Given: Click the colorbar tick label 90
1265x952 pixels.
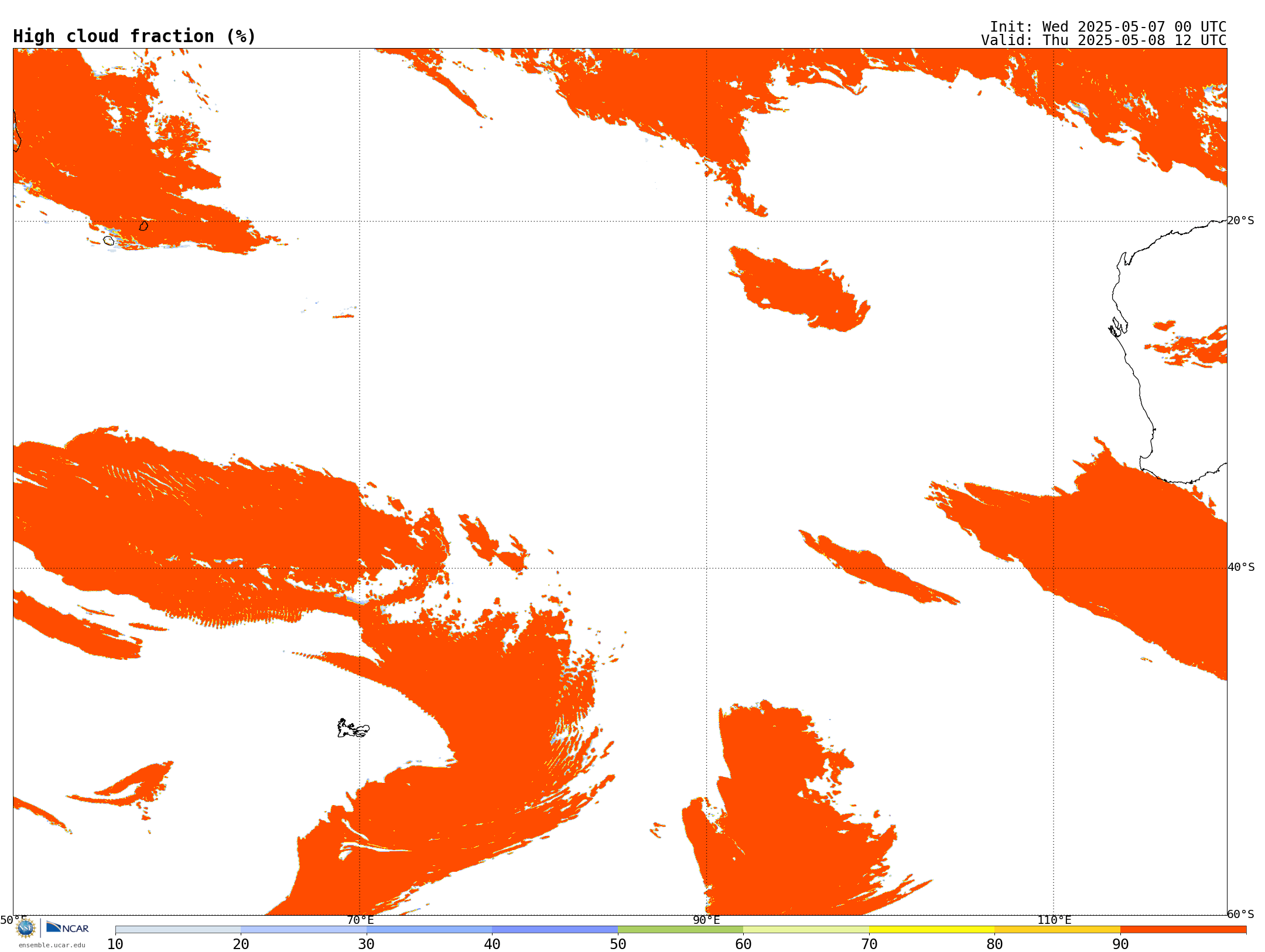Looking at the screenshot, I should (x=1120, y=944).
